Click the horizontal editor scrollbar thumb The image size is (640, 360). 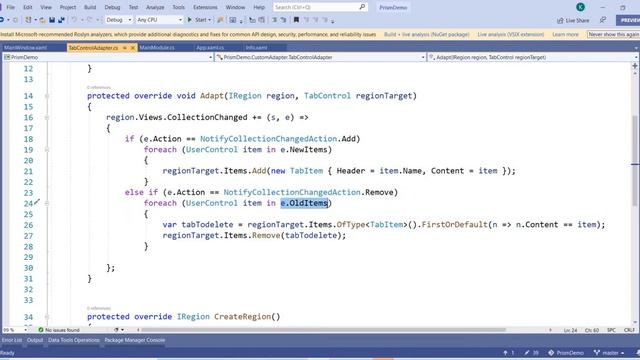coord(323,330)
